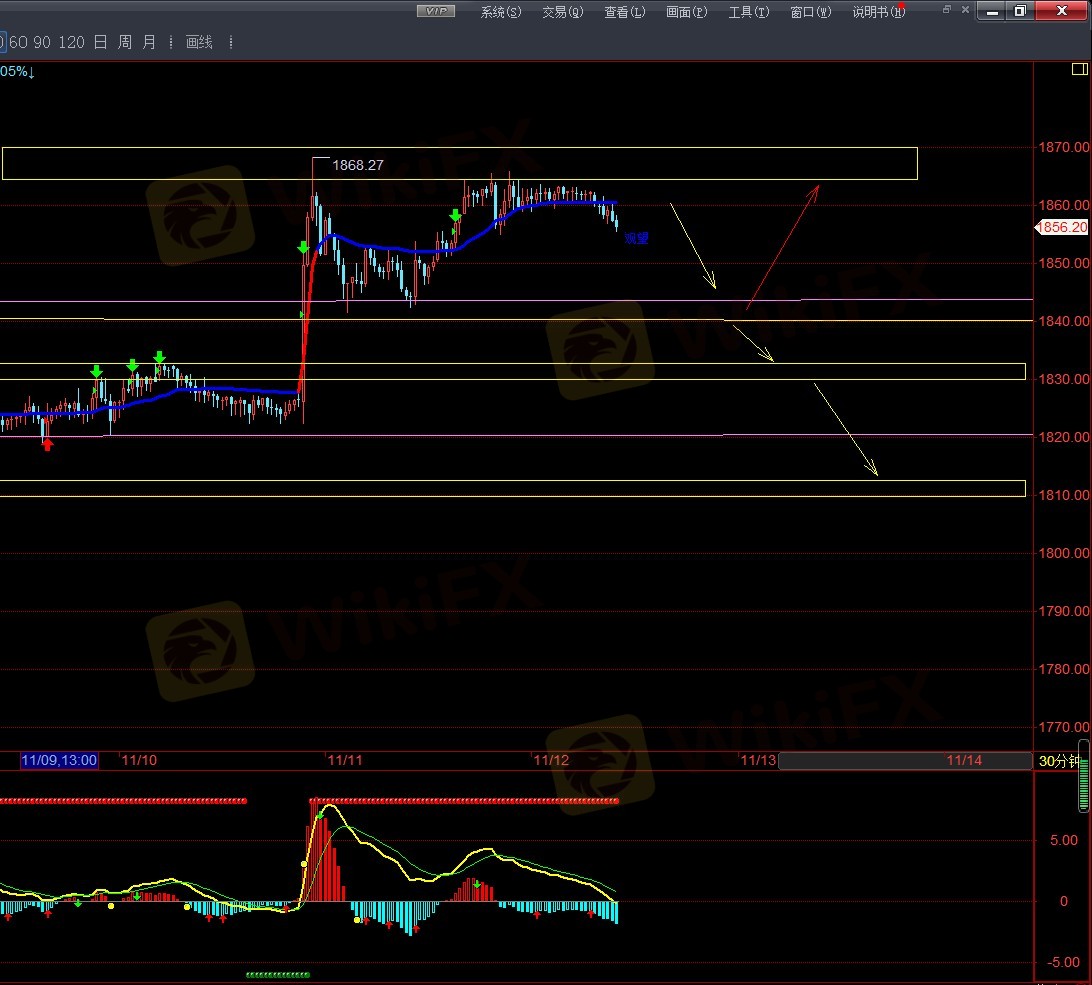Click the toolbar grip after 画线

tap(231, 43)
